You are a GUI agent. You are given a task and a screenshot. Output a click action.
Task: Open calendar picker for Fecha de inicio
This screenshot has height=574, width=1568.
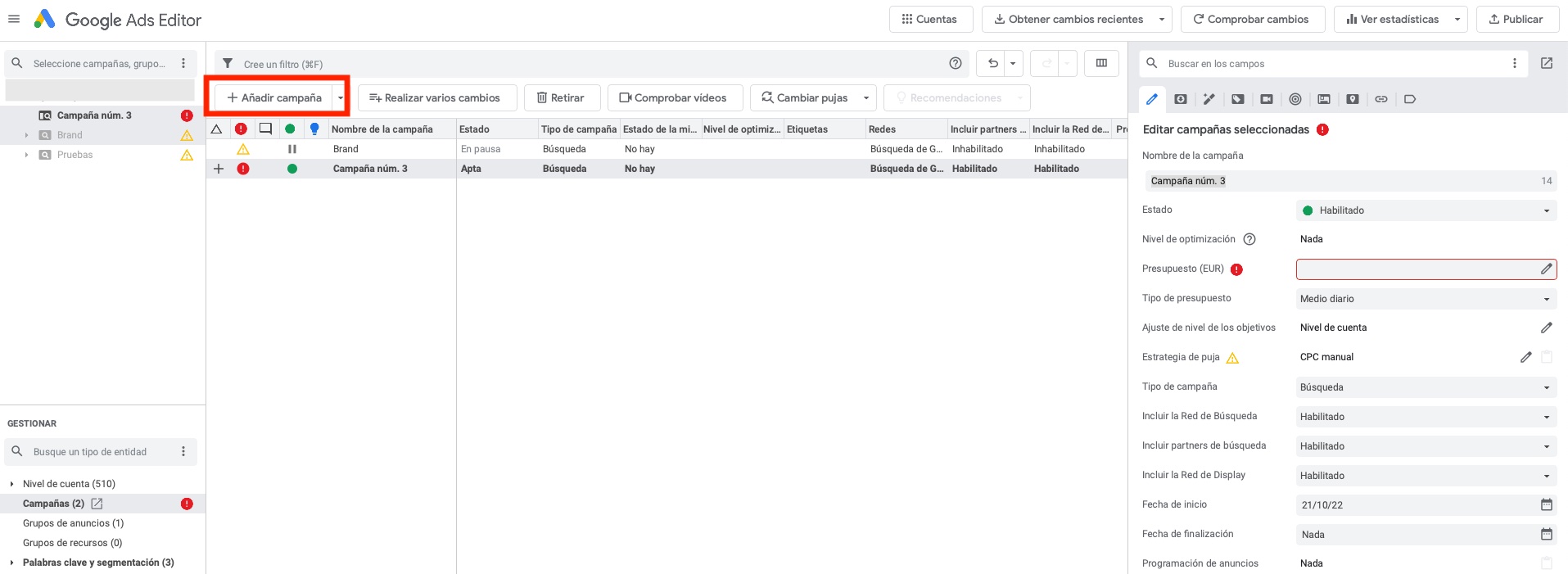tap(1546, 504)
